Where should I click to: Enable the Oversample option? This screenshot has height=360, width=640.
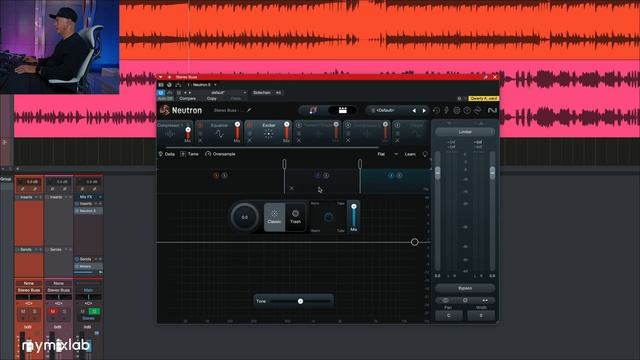click(220, 154)
